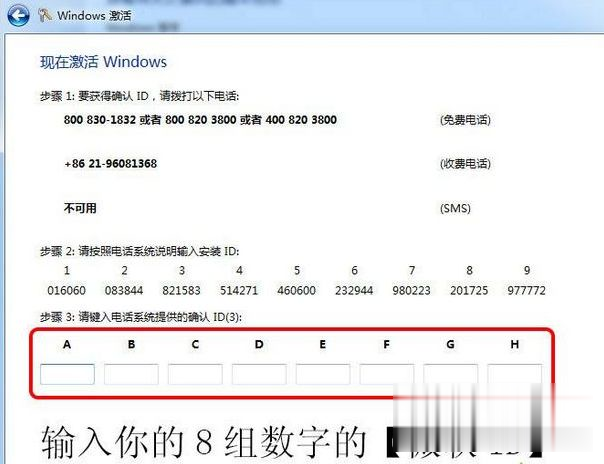
Task: Click confirmation ID input field F
Action: 387,374
